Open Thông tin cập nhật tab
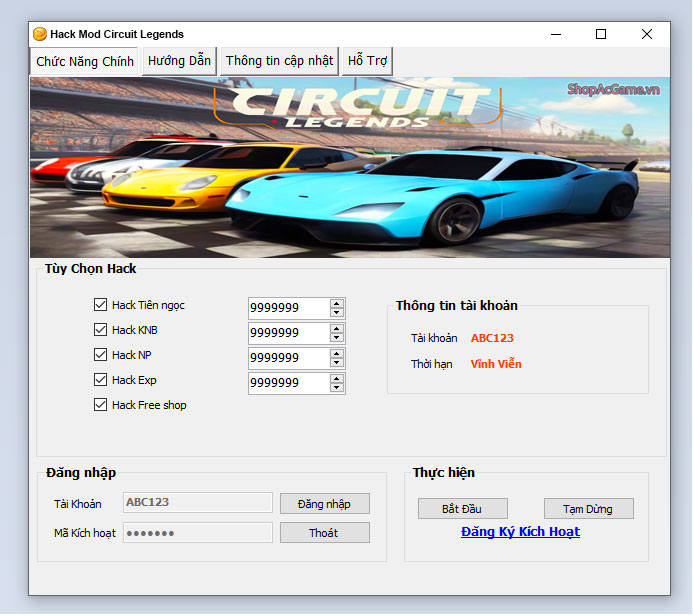 pos(279,61)
